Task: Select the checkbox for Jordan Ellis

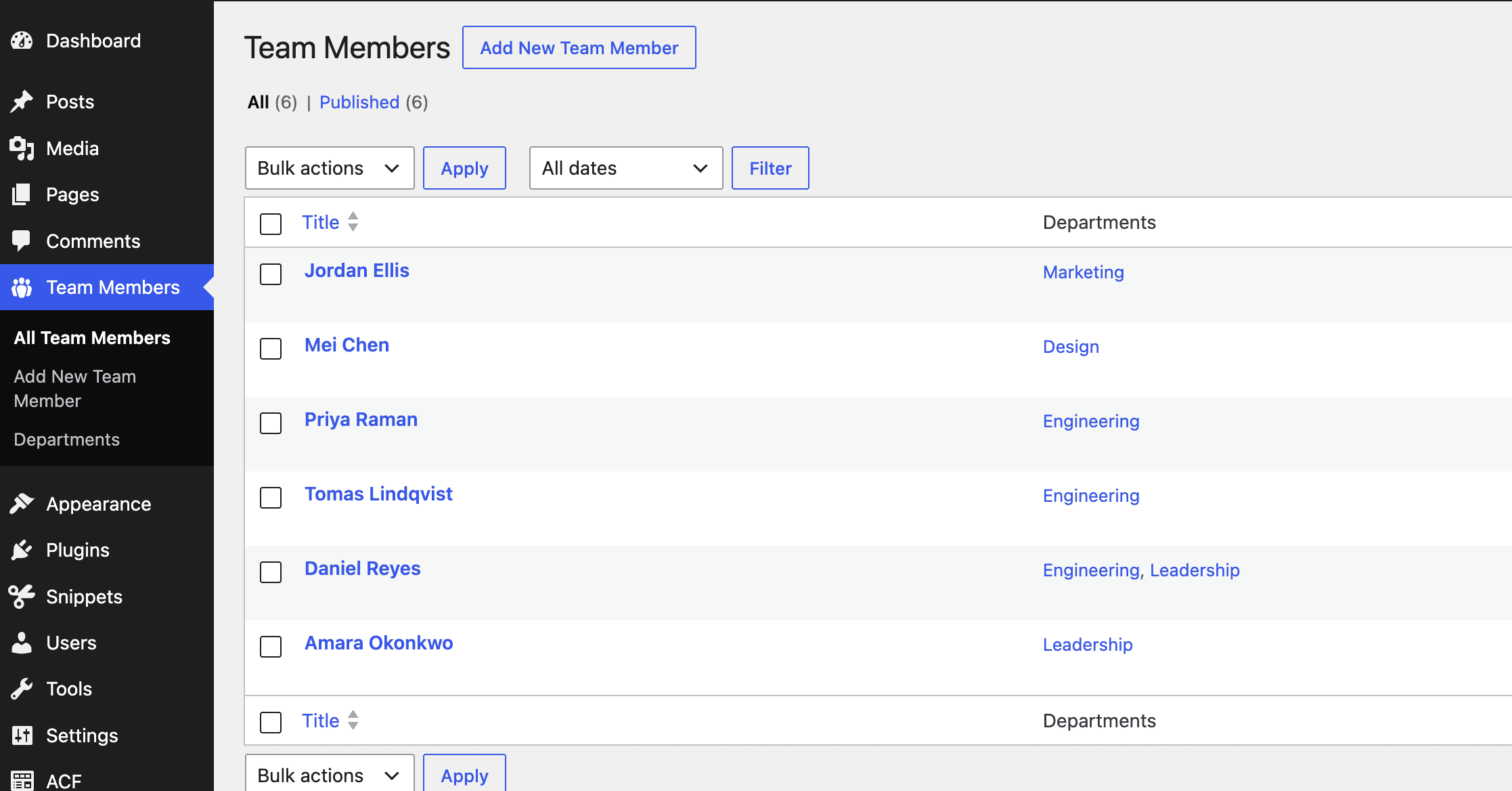Action: point(271,274)
